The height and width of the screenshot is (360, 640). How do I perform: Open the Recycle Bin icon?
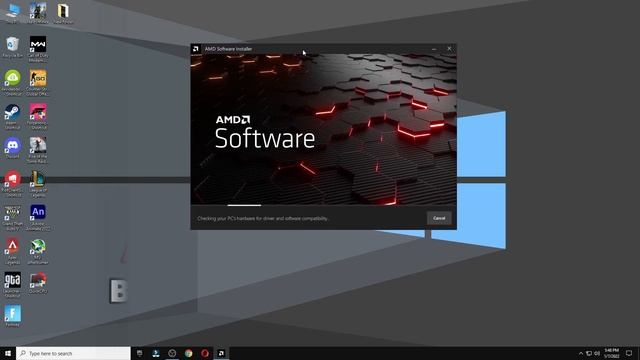click(x=13, y=47)
